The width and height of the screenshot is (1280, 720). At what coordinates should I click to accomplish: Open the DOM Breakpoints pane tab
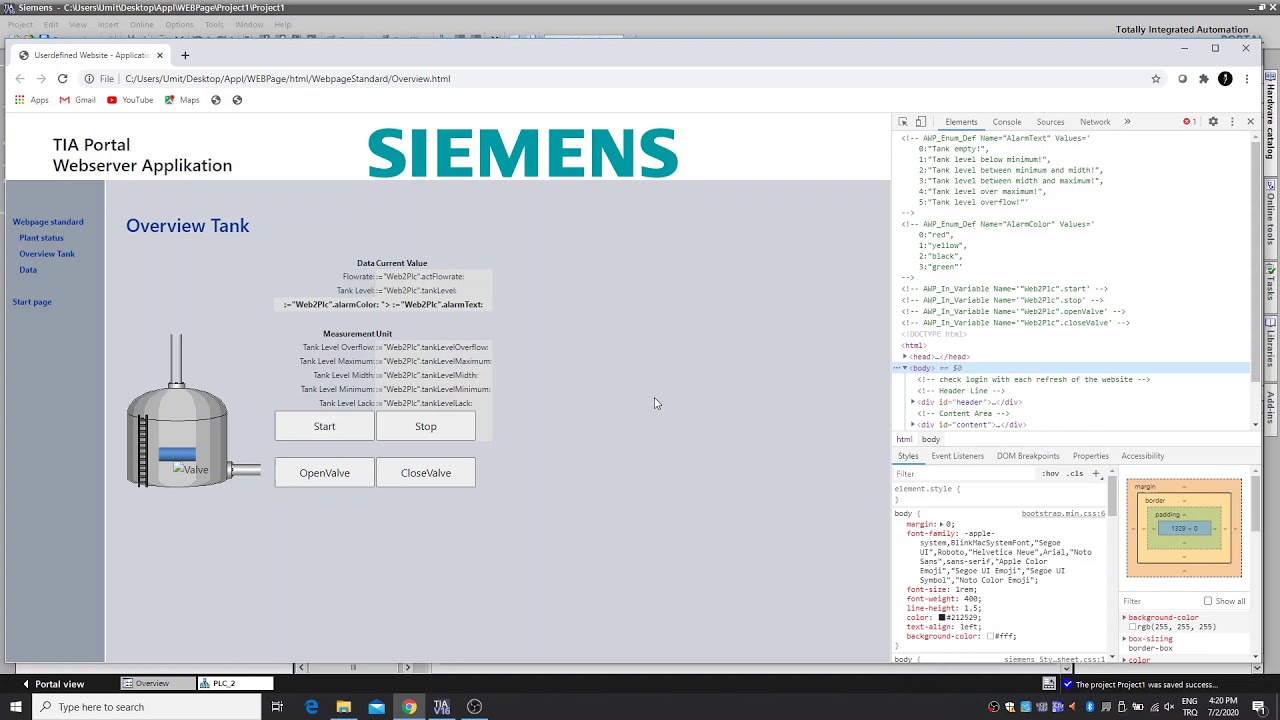[1028, 456]
